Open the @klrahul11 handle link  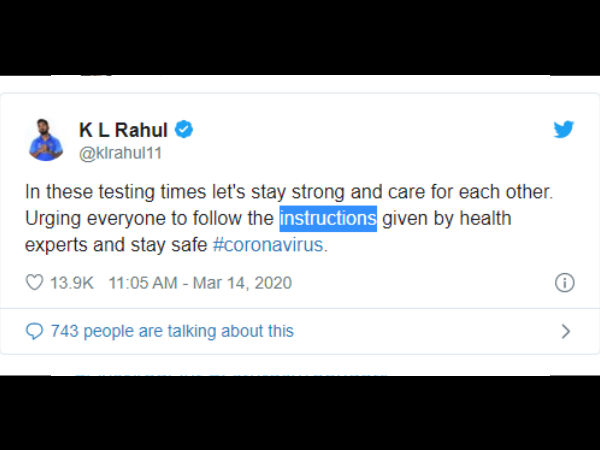(121, 153)
